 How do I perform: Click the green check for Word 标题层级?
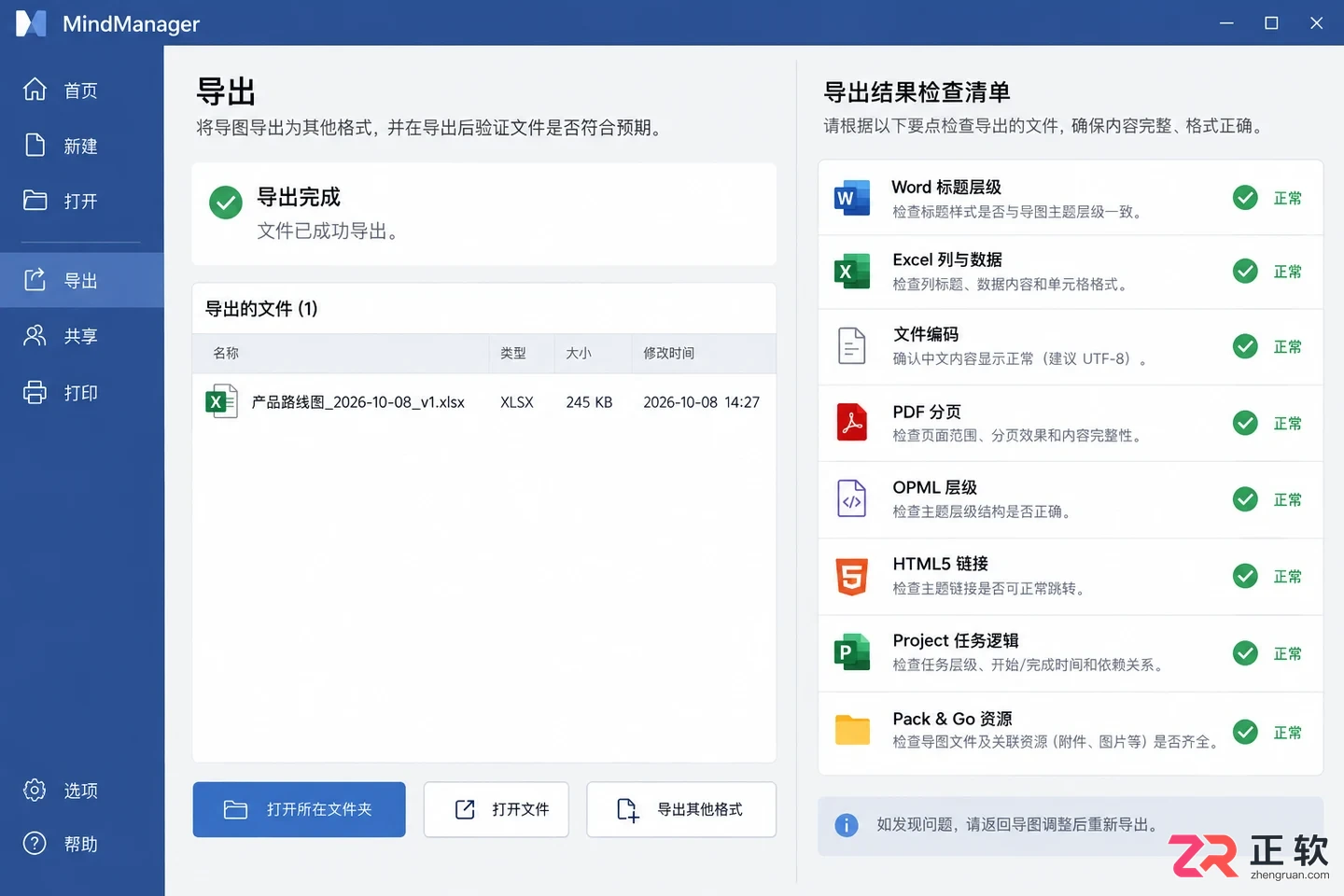click(x=1245, y=197)
